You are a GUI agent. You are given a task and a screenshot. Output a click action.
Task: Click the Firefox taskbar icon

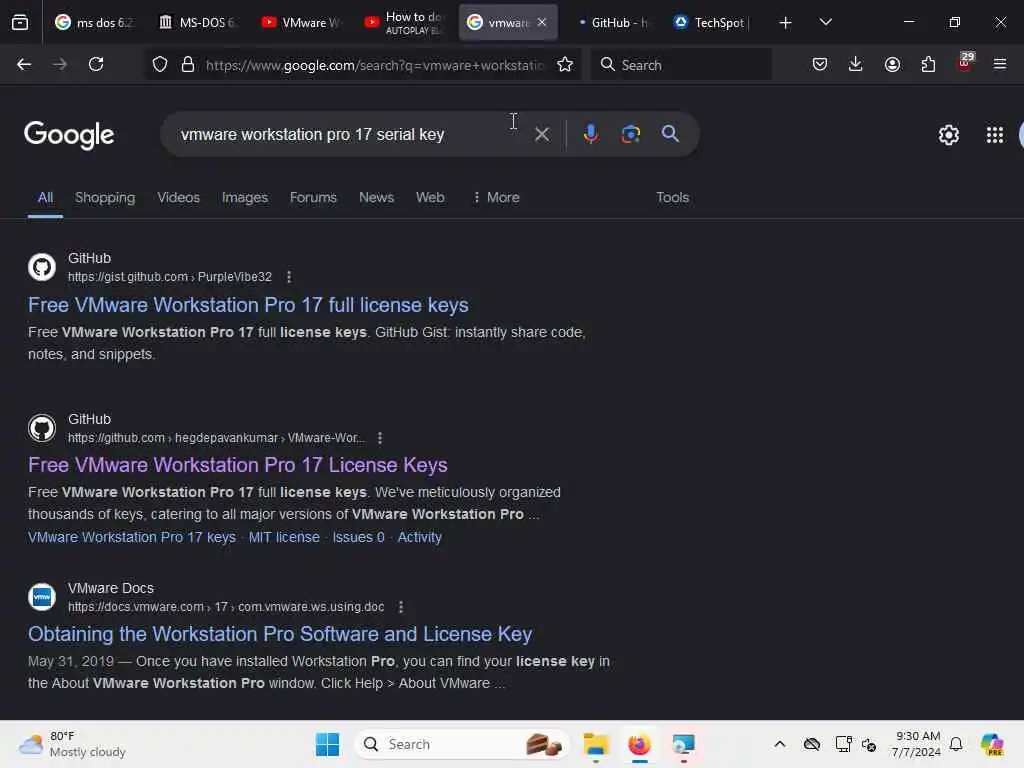click(639, 744)
